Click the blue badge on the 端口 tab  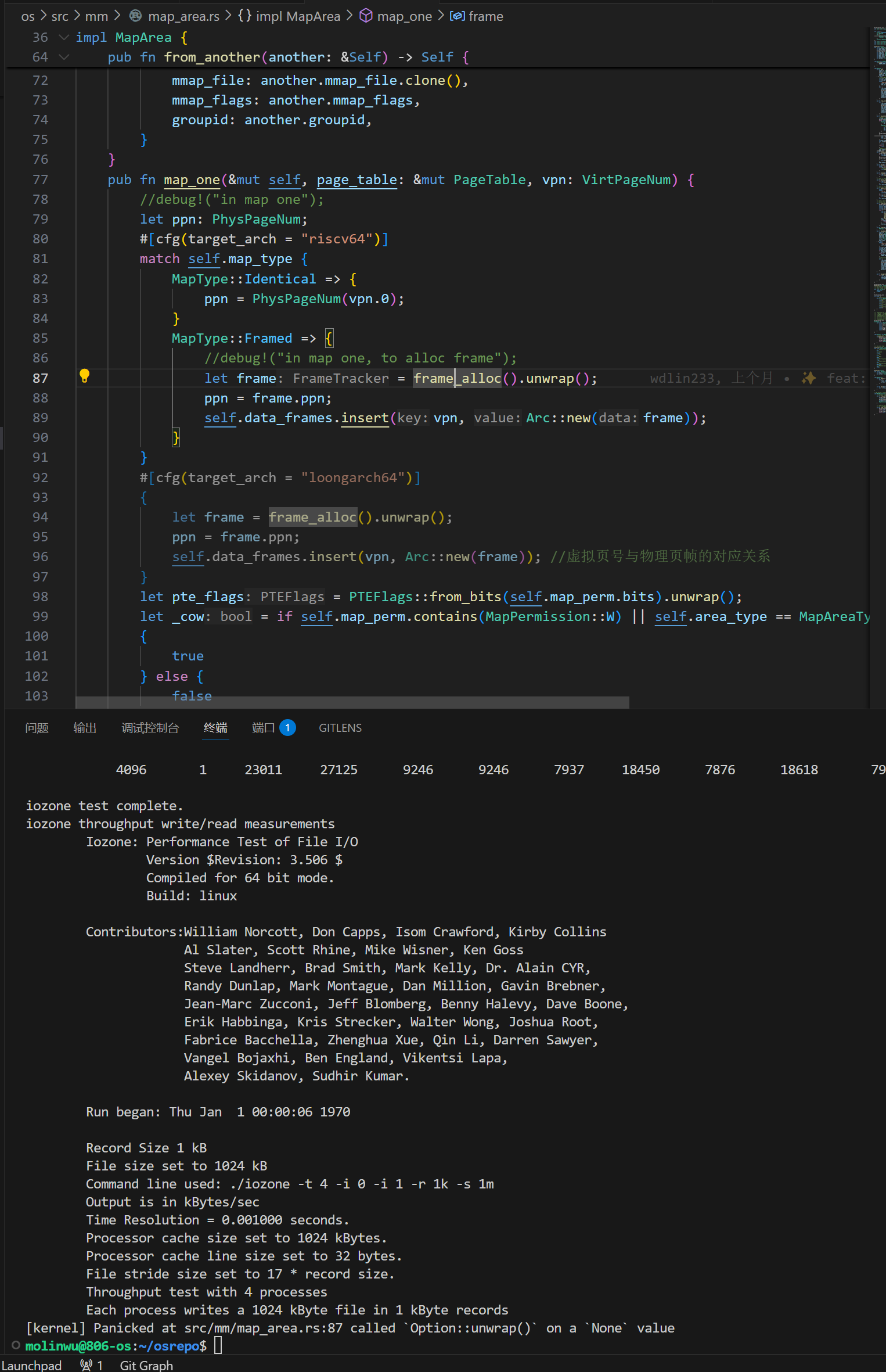coord(287,728)
